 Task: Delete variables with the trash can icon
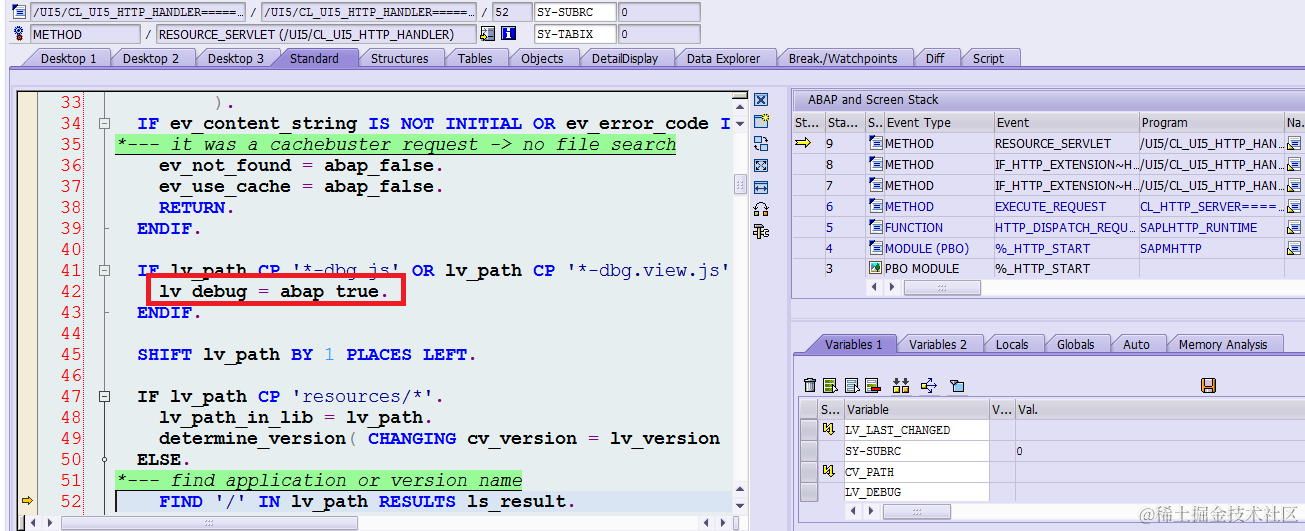[811, 386]
